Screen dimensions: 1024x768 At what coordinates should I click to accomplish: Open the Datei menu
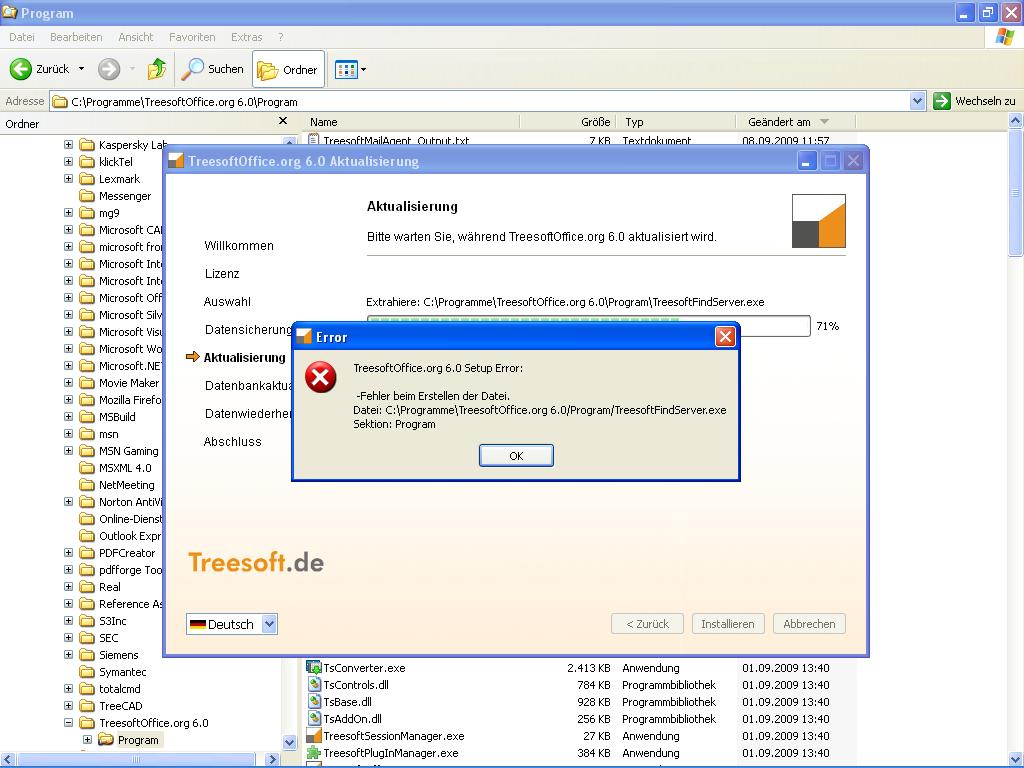click(x=22, y=37)
